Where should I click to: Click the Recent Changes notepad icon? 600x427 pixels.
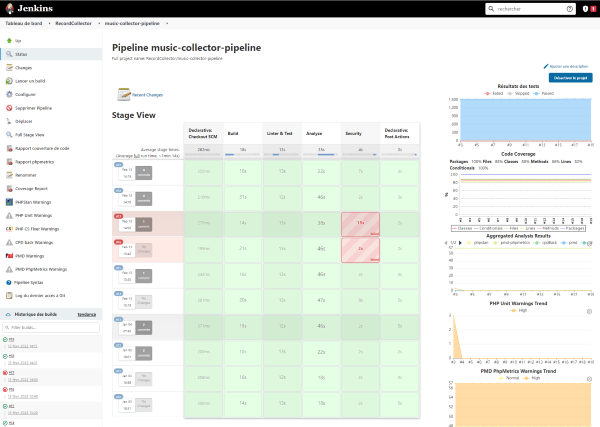[123, 95]
